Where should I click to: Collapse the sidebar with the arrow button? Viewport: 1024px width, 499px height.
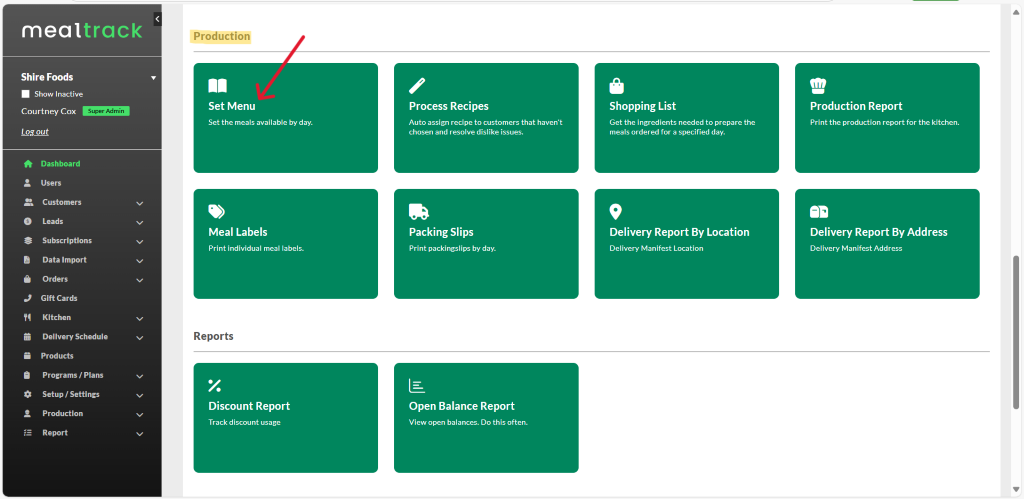(x=157, y=20)
